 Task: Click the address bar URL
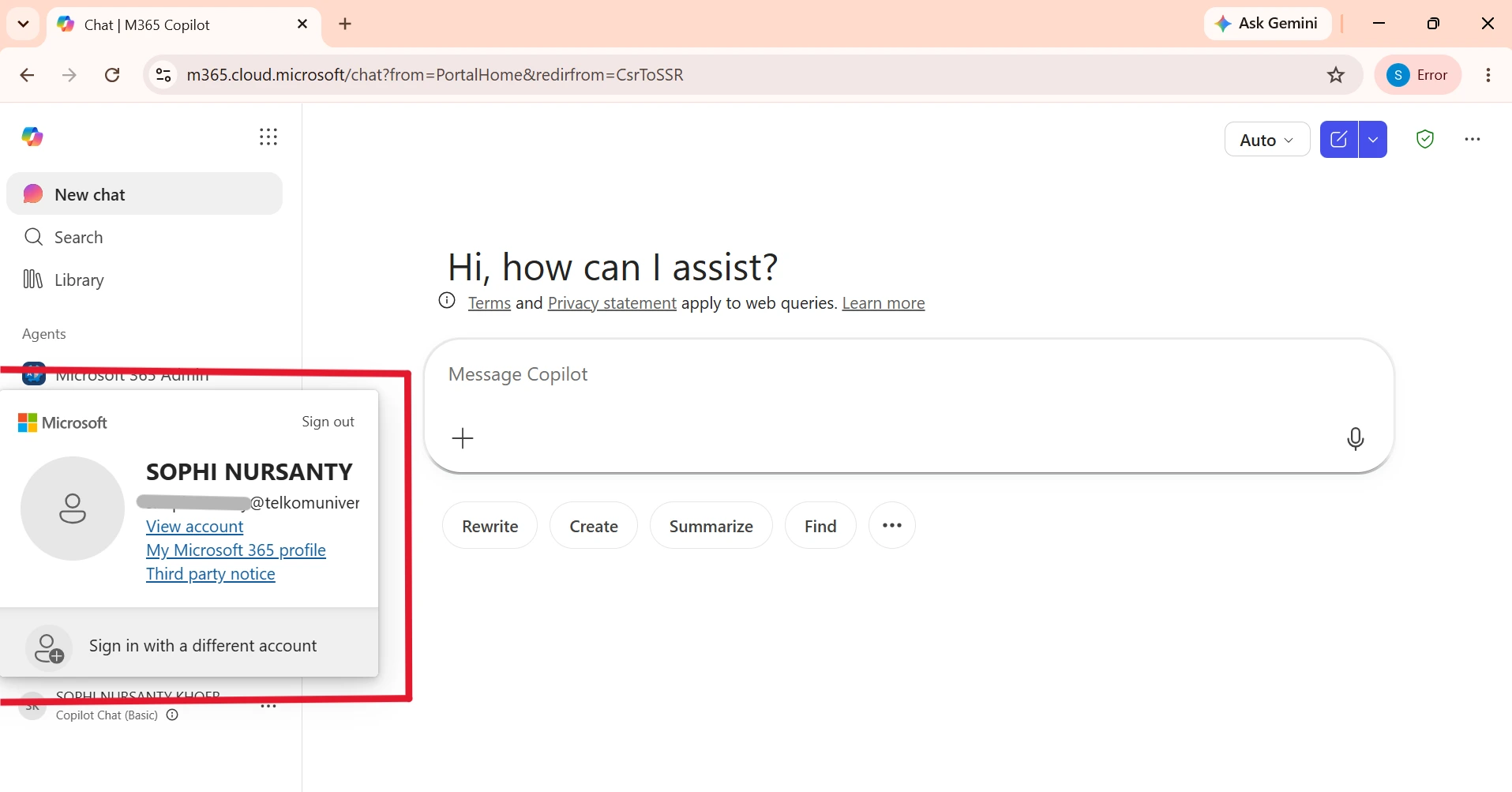pos(435,75)
